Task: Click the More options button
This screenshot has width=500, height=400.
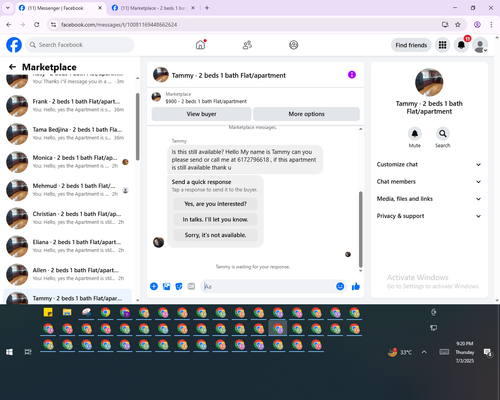Action: [x=306, y=114]
